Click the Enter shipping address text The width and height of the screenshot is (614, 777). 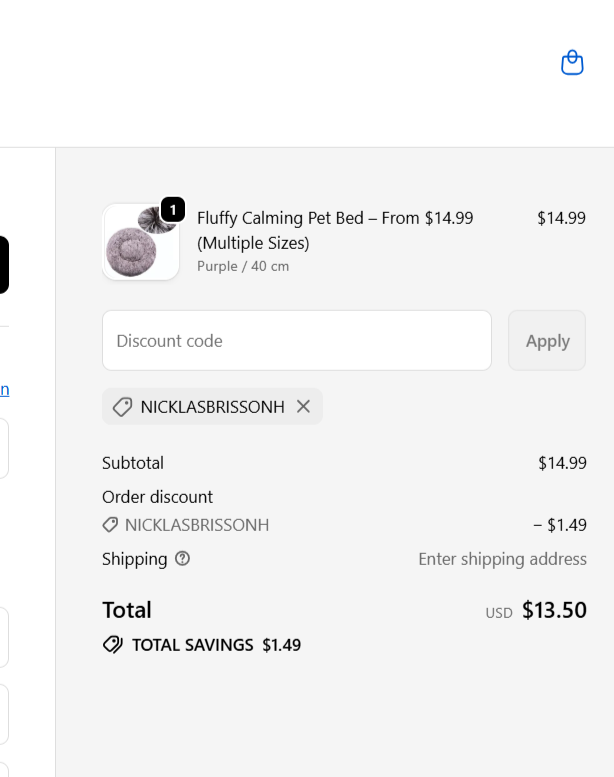pos(502,559)
